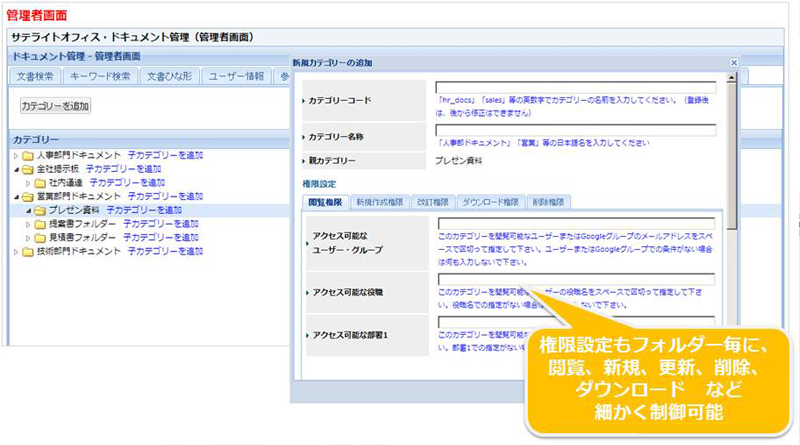The height and width of the screenshot is (445, 800).
Task: Click the 人事部門ドキュメント folder icon
Action: [x=27, y=156]
